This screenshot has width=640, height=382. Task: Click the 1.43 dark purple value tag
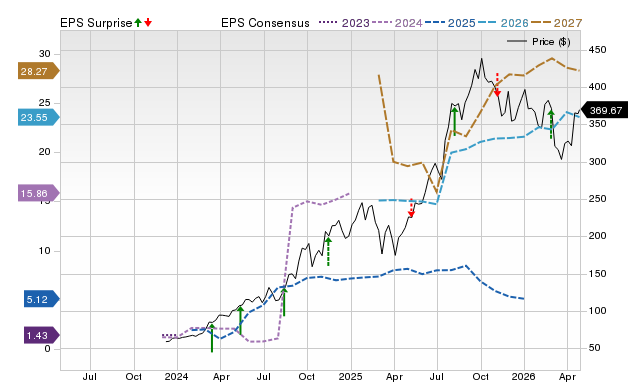point(42,335)
